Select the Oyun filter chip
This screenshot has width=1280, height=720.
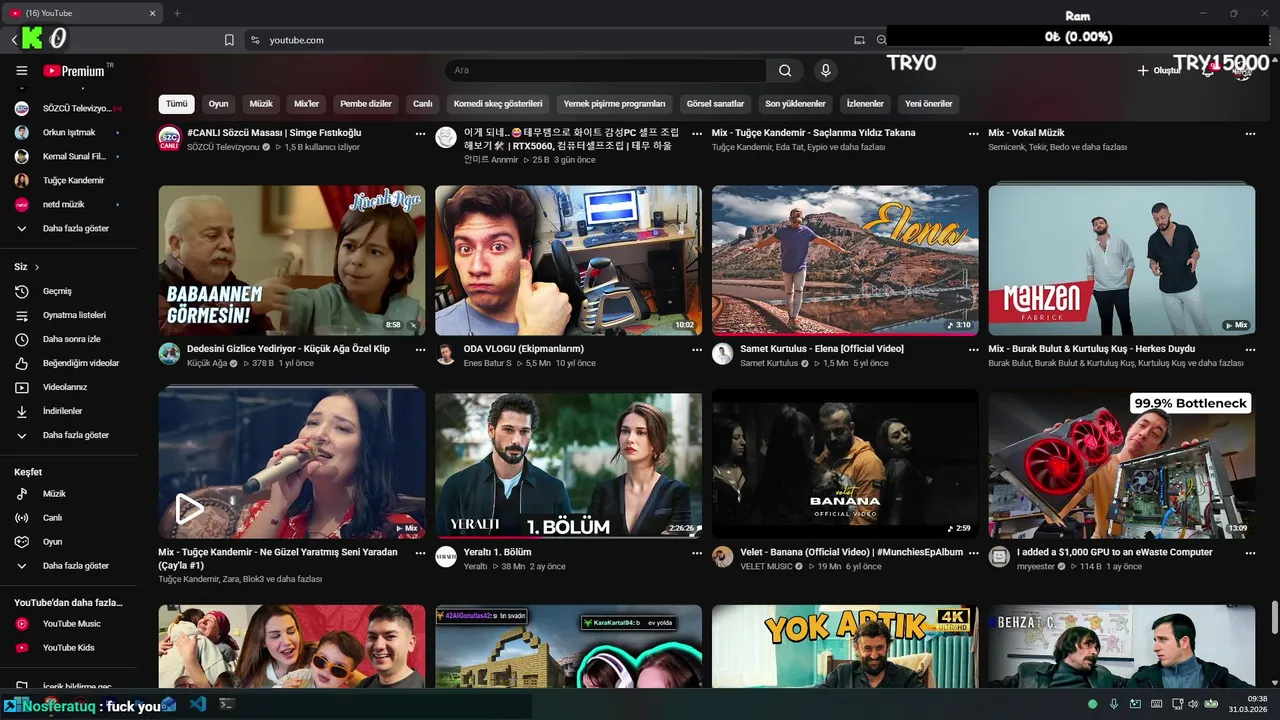pyautogui.click(x=218, y=104)
